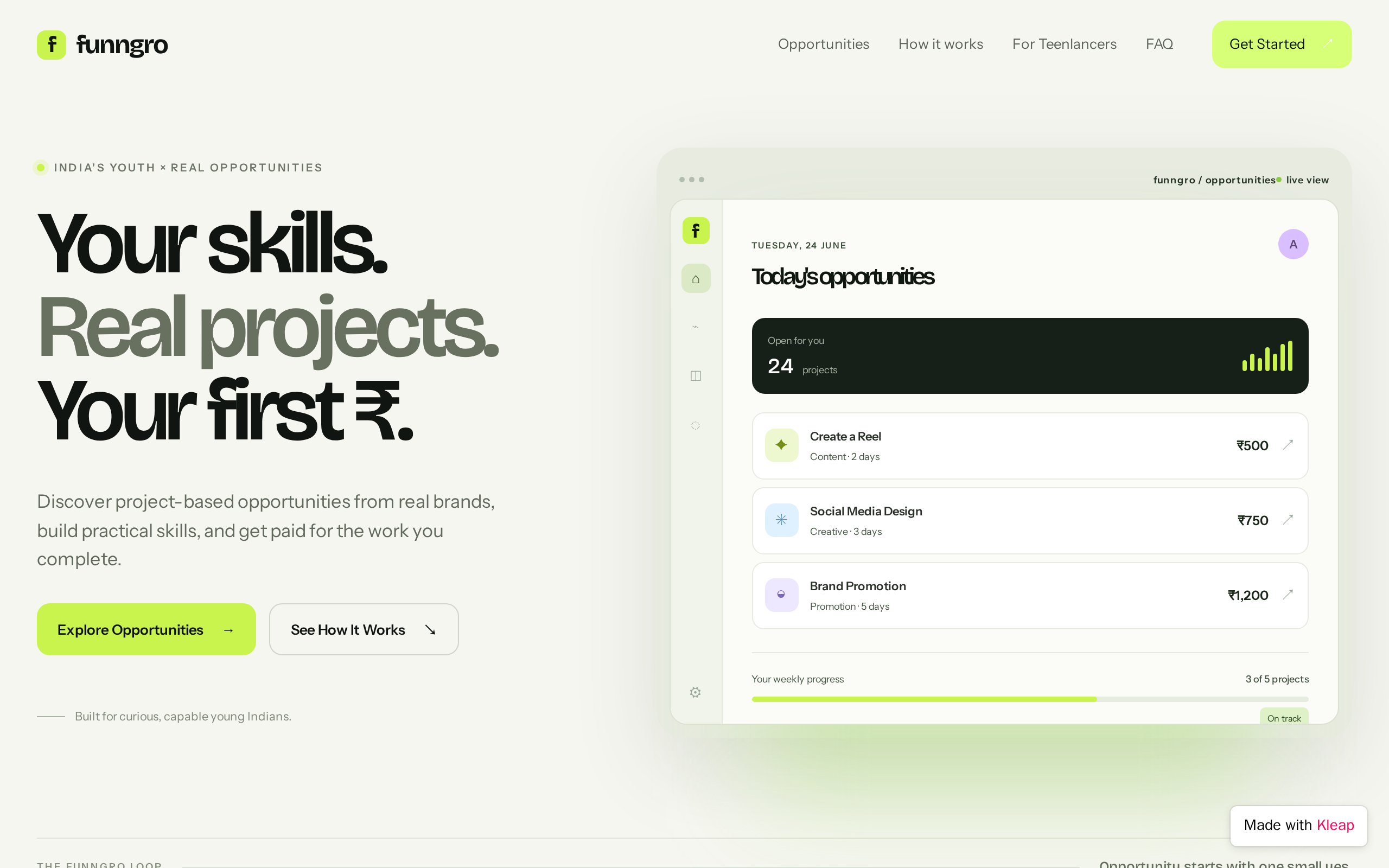Open the two-column layout icon in sidebar
The width and height of the screenshot is (1389, 868).
coord(696,376)
